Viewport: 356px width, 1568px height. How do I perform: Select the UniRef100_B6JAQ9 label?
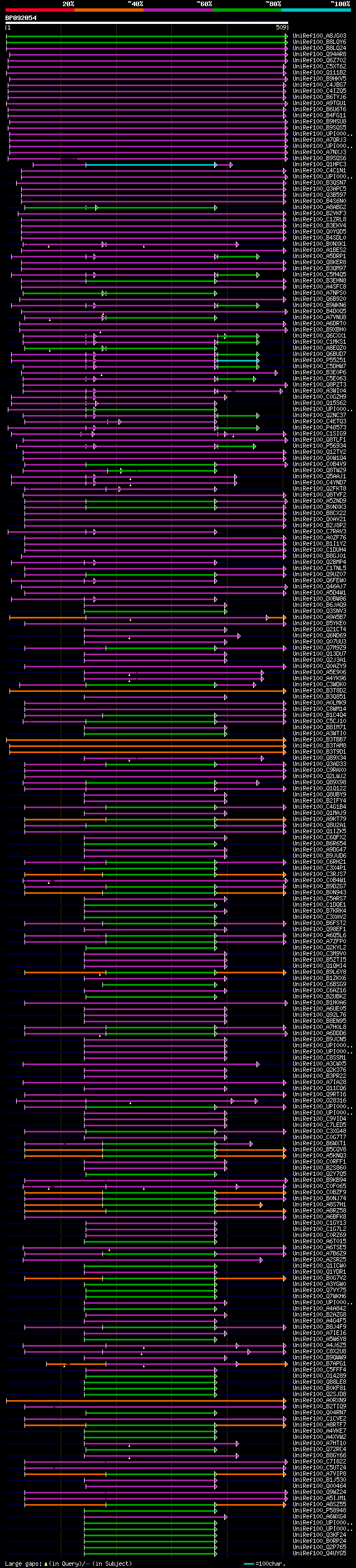click(x=319, y=605)
